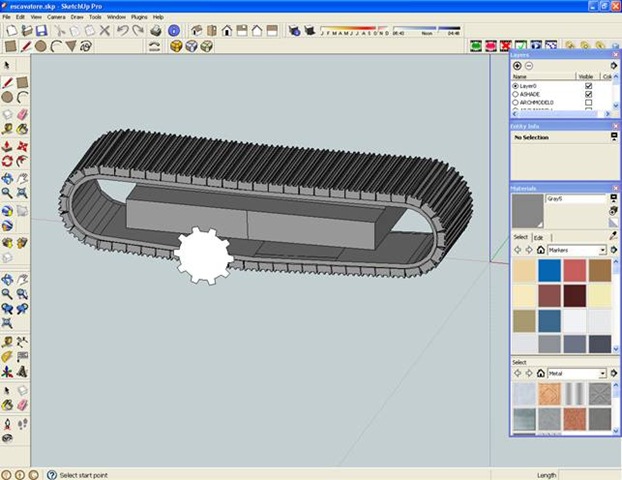The image size is (622, 480).
Task: Select the Eraser tool in left toolbar
Action: pyautogui.click(x=22, y=115)
